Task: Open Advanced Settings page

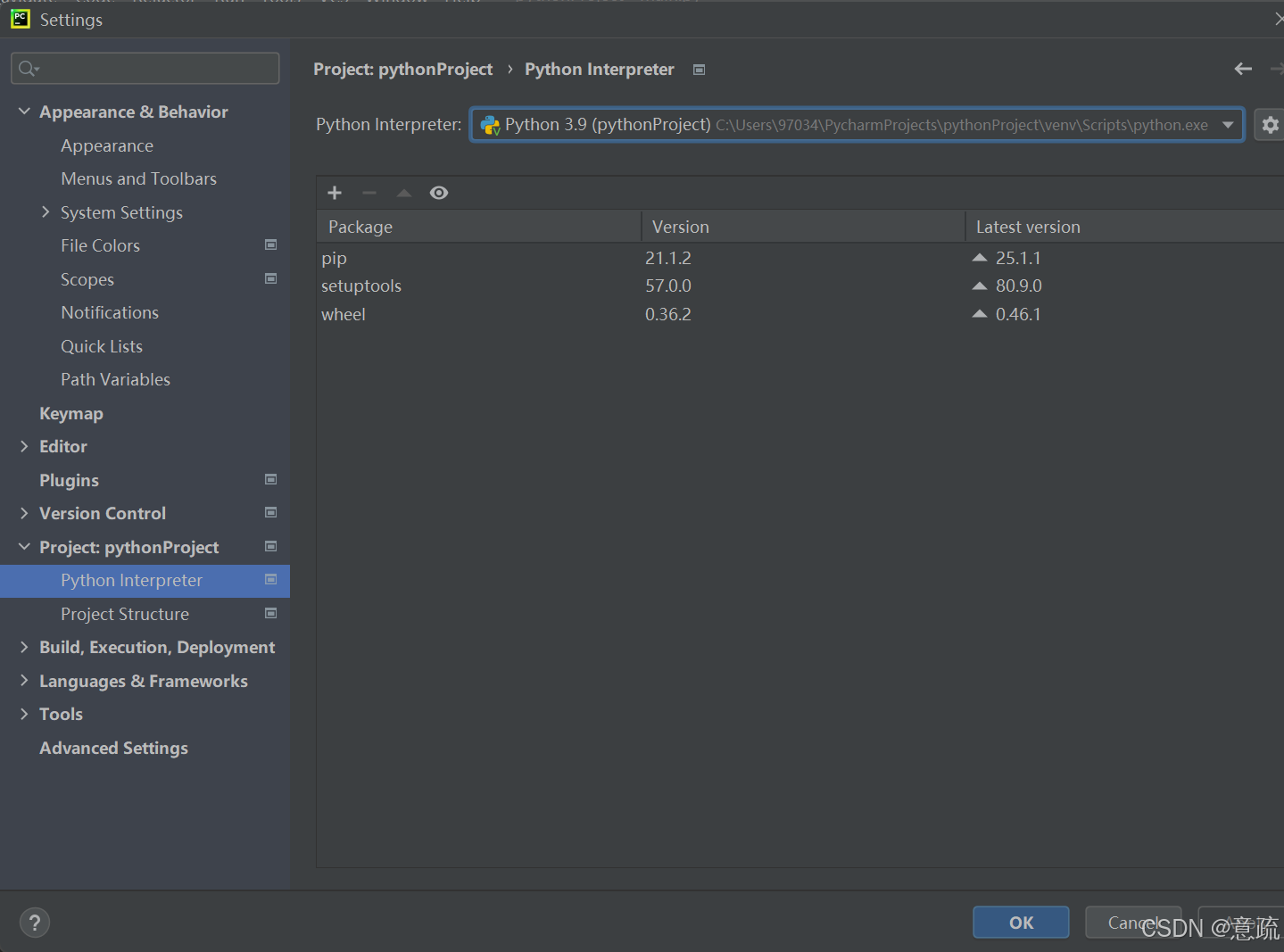Action: click(113, 748)
